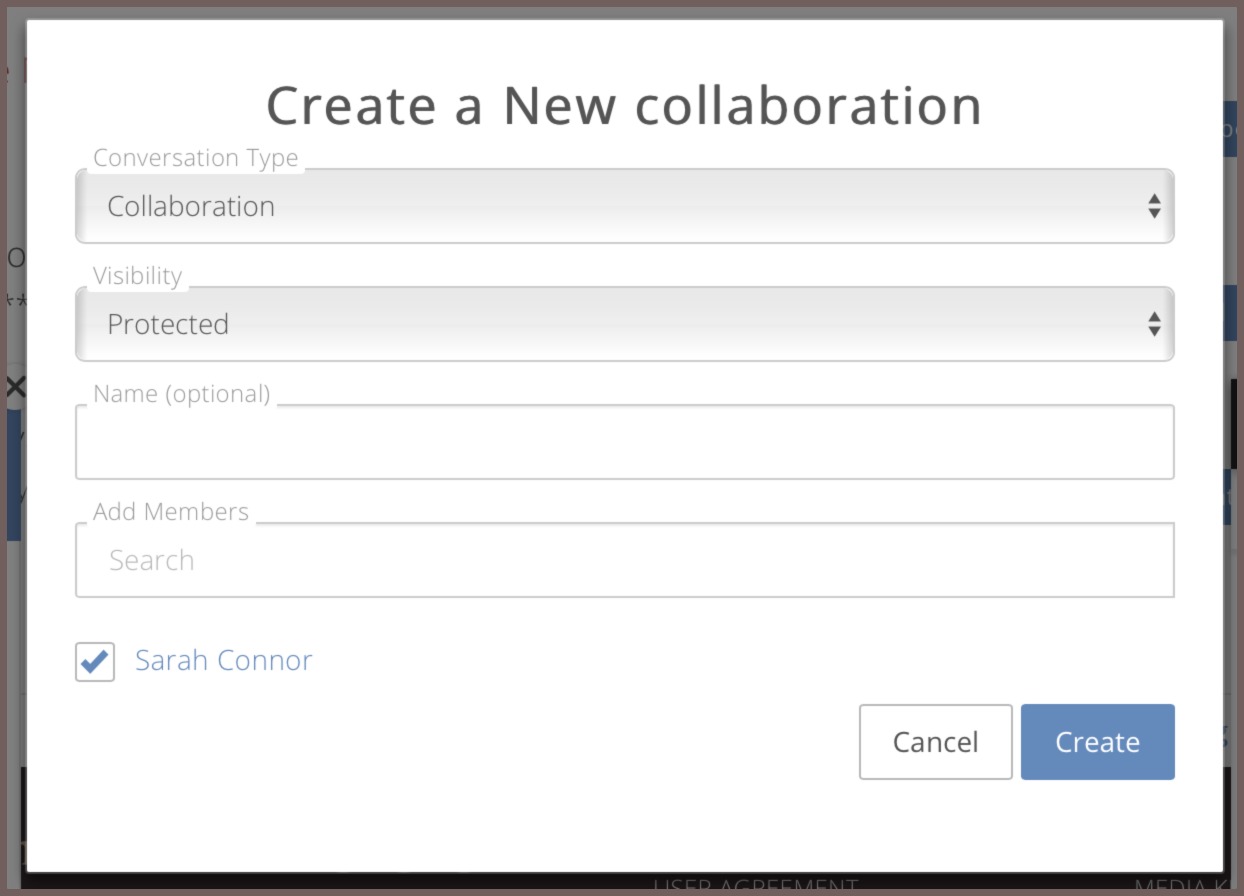Click the Add Members label
1244x896 pixels.
[x=171, y=512]
